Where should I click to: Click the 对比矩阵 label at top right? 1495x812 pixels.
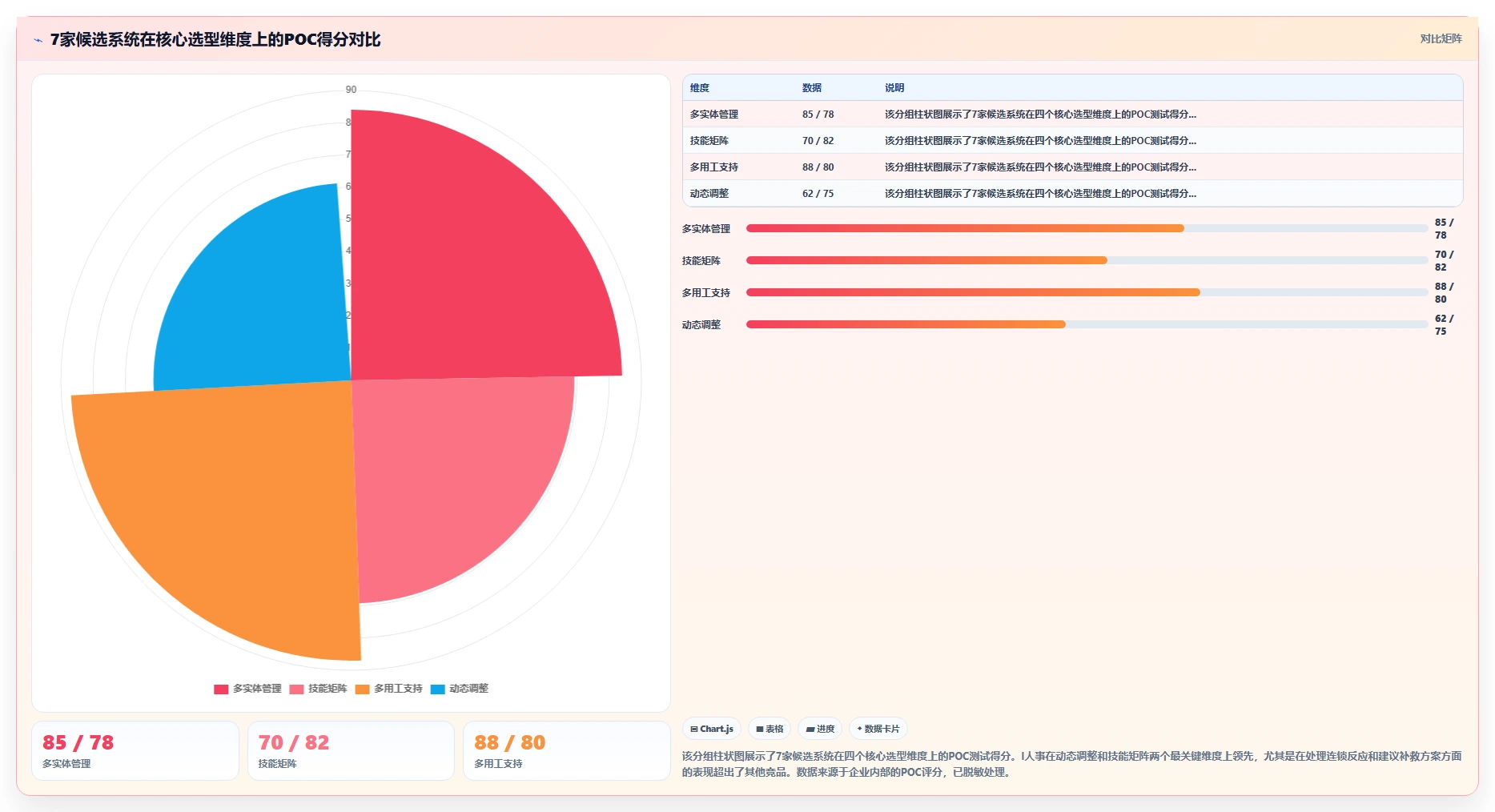tap(1441, 38)
